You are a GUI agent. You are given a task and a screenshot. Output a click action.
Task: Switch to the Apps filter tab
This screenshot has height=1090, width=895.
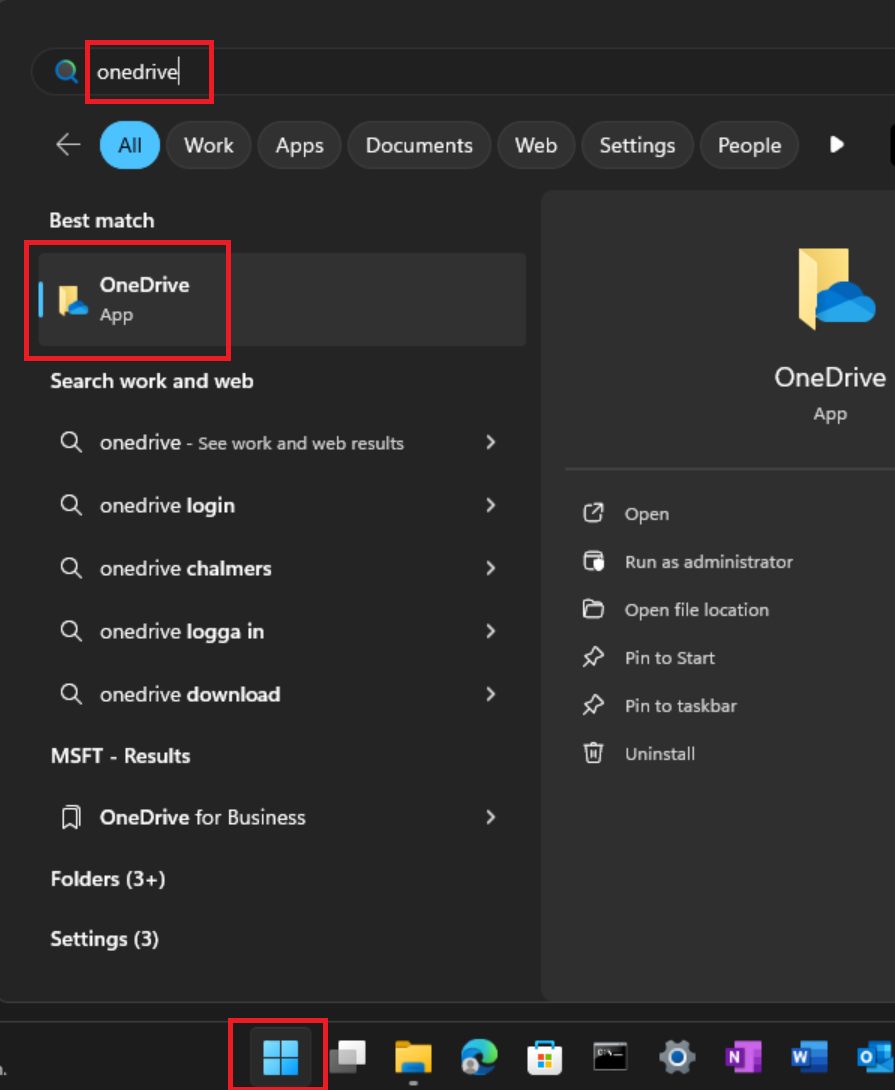[x=299, y=145]
